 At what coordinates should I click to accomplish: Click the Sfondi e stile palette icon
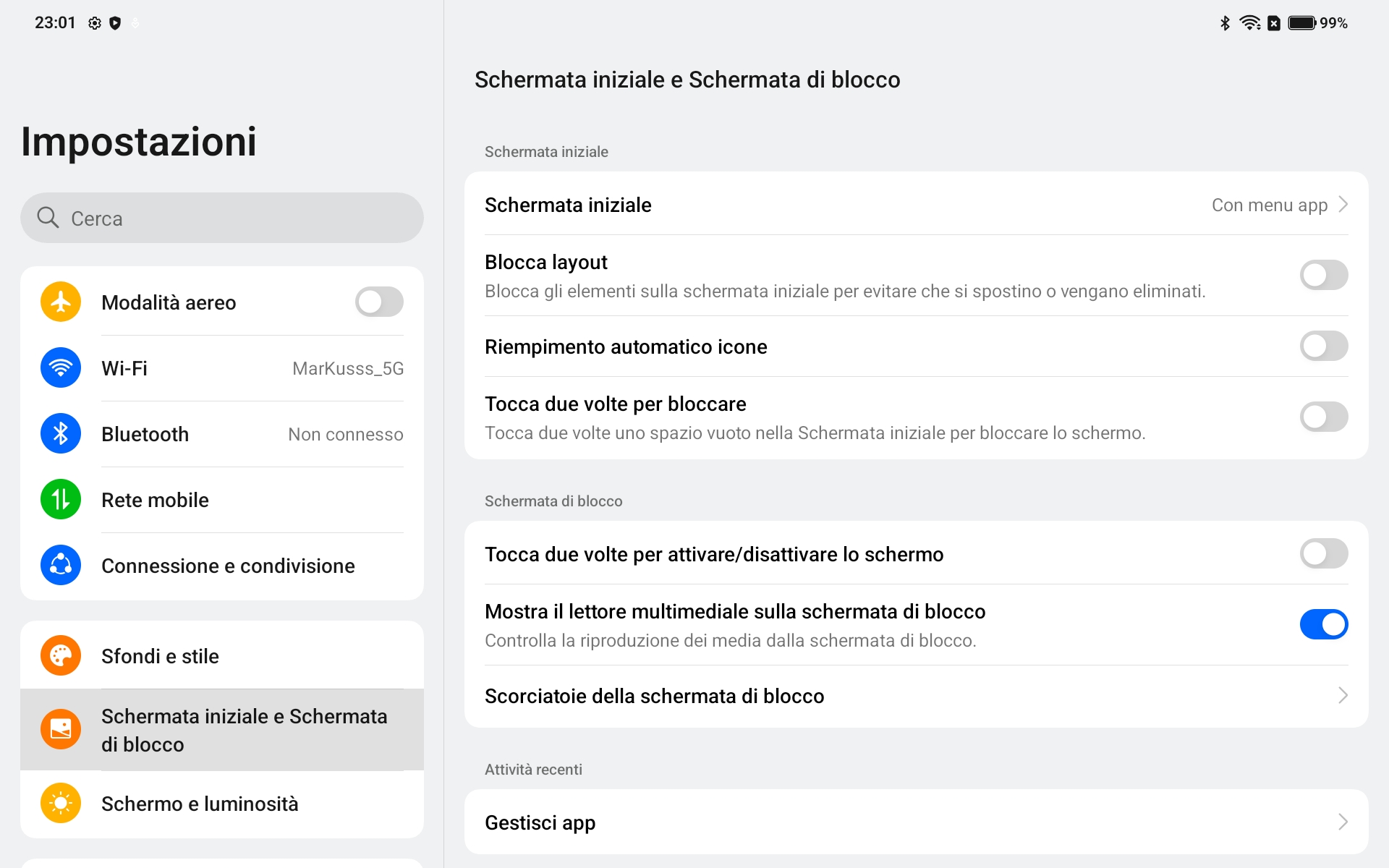(x=61, y=655)
